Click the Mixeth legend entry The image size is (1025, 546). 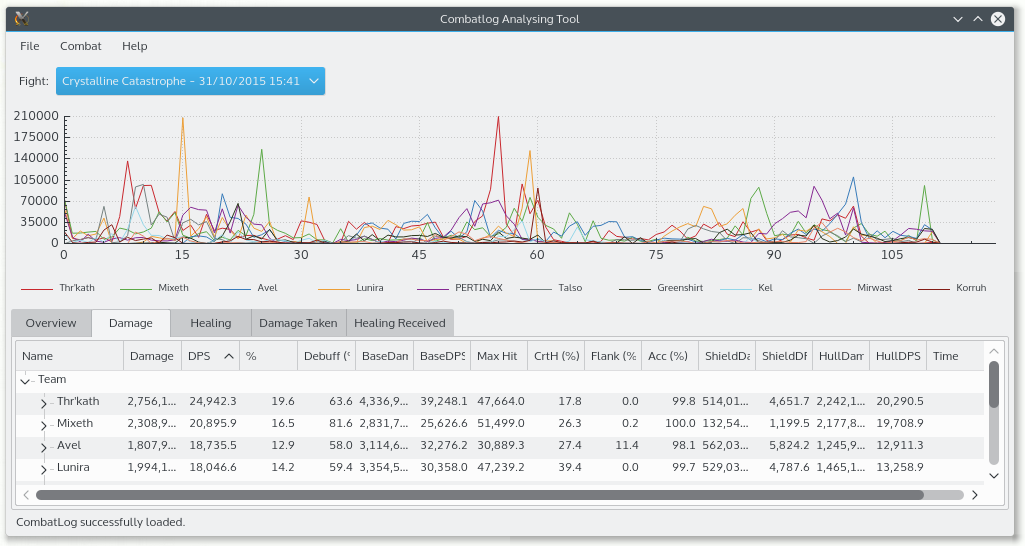tap(155, 288)
